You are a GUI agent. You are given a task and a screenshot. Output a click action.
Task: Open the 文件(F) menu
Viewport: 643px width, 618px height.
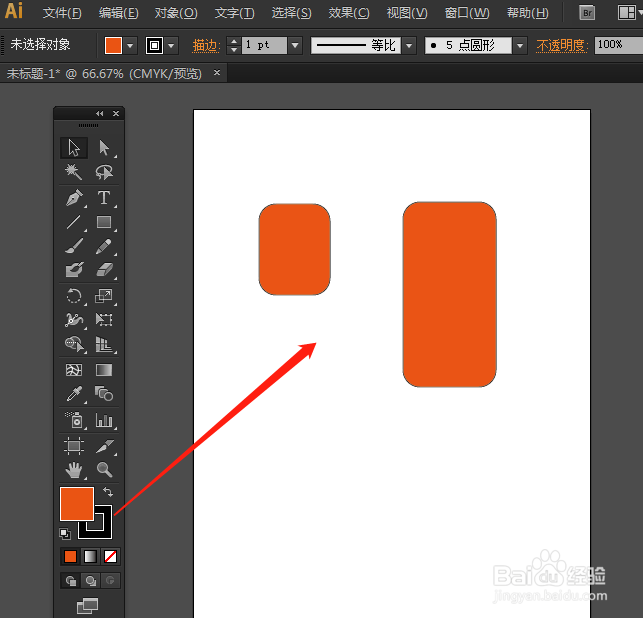62,13
